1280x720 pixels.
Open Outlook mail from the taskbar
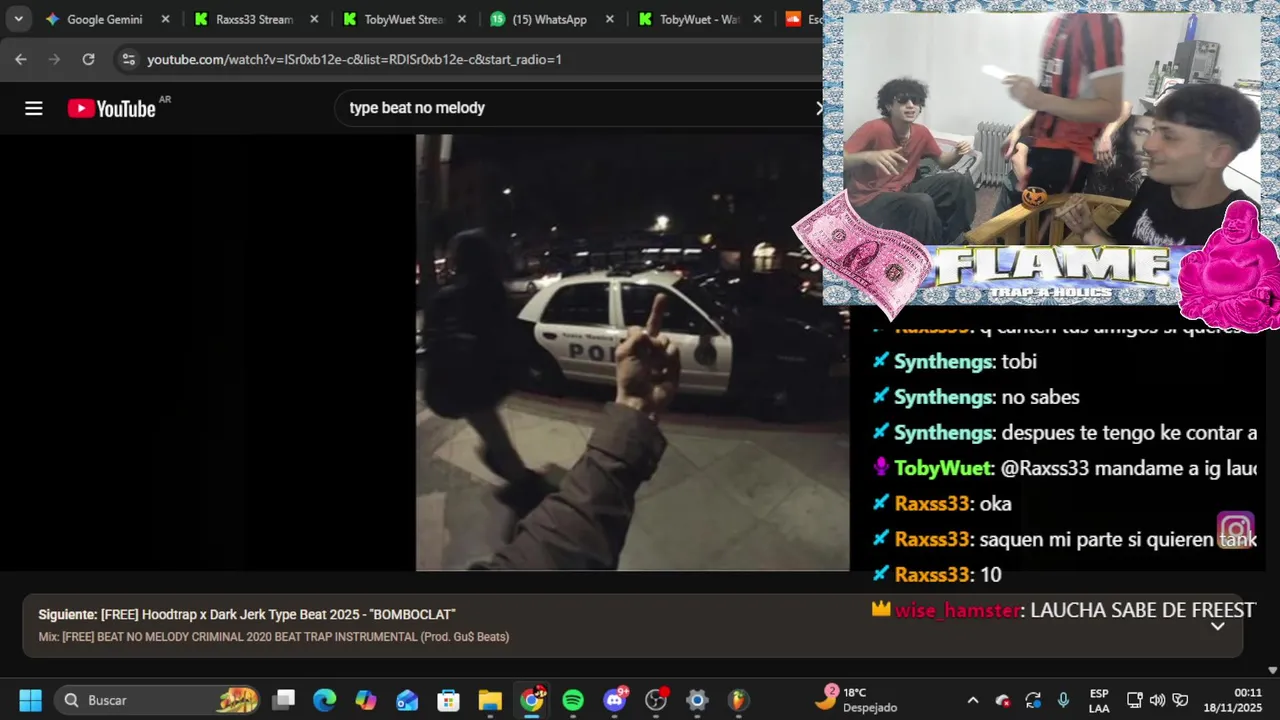click(x=407, y=700)
